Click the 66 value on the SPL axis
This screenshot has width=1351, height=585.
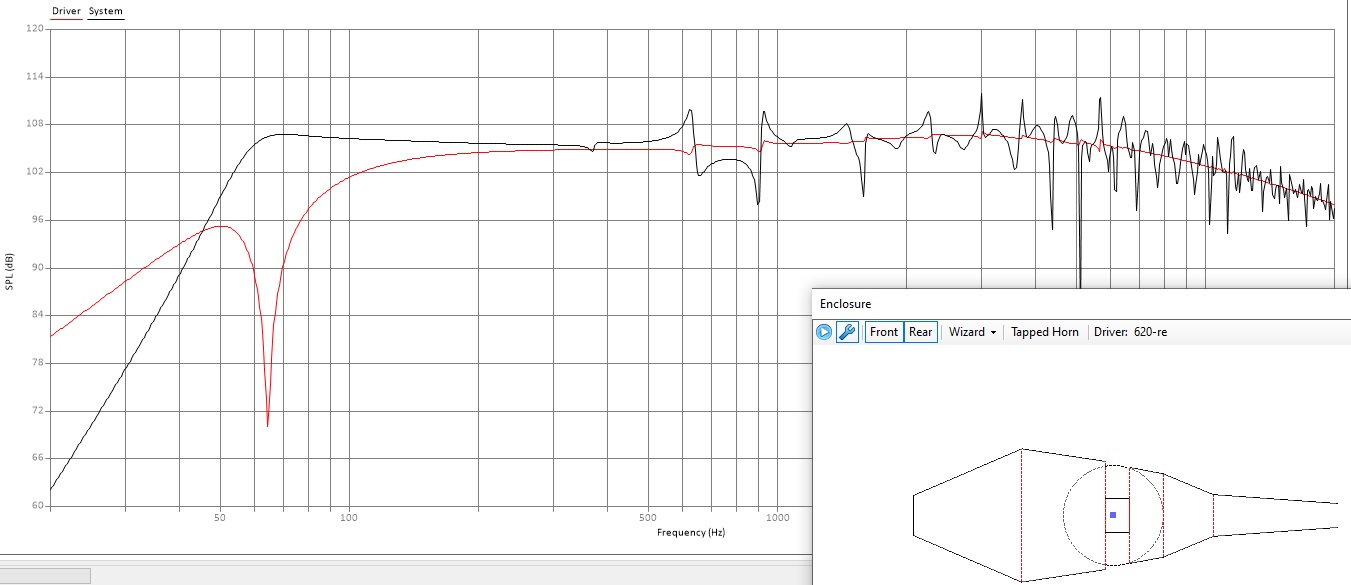tap(38, 458)
